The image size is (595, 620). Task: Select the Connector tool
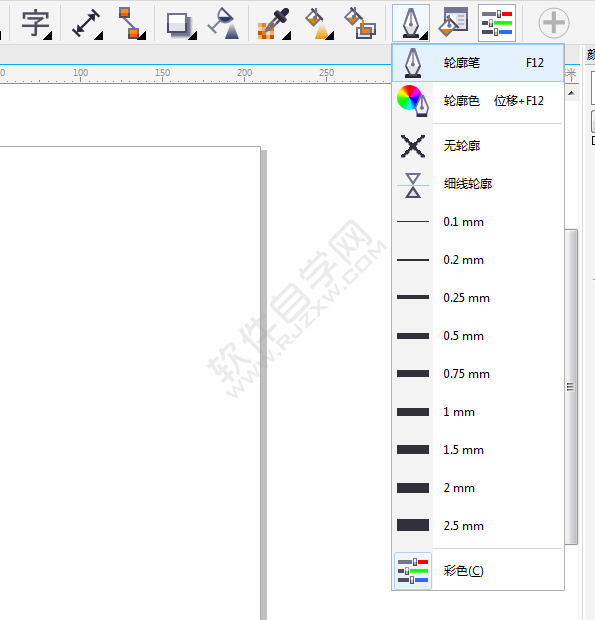[132, 24]
